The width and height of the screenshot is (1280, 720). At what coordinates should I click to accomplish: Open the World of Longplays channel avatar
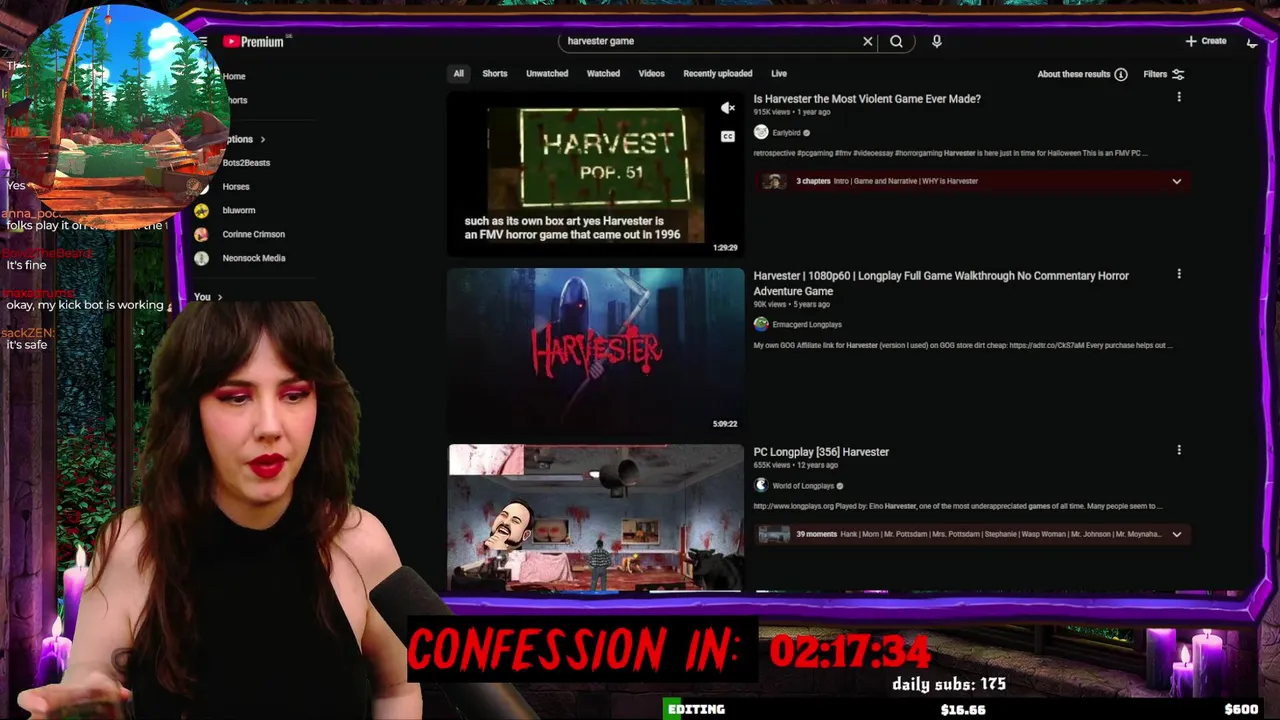pos(761,485)
